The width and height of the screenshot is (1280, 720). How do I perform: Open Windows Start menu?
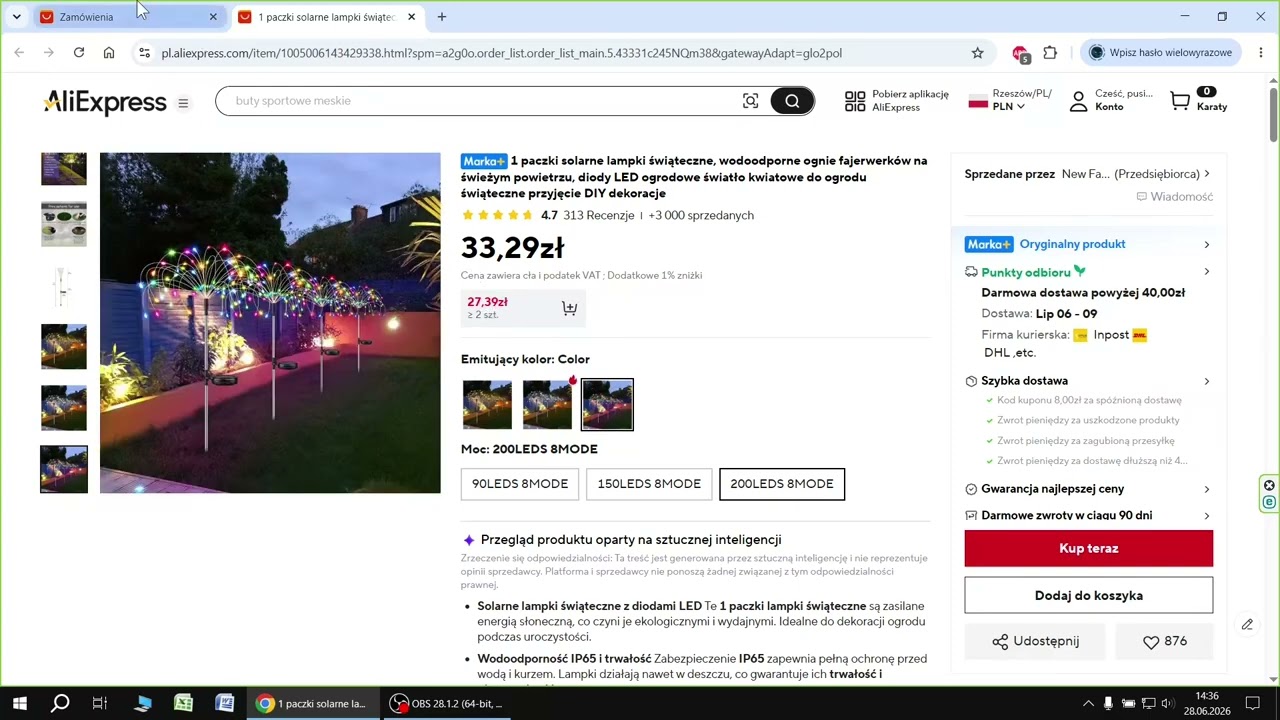(19, 703)
